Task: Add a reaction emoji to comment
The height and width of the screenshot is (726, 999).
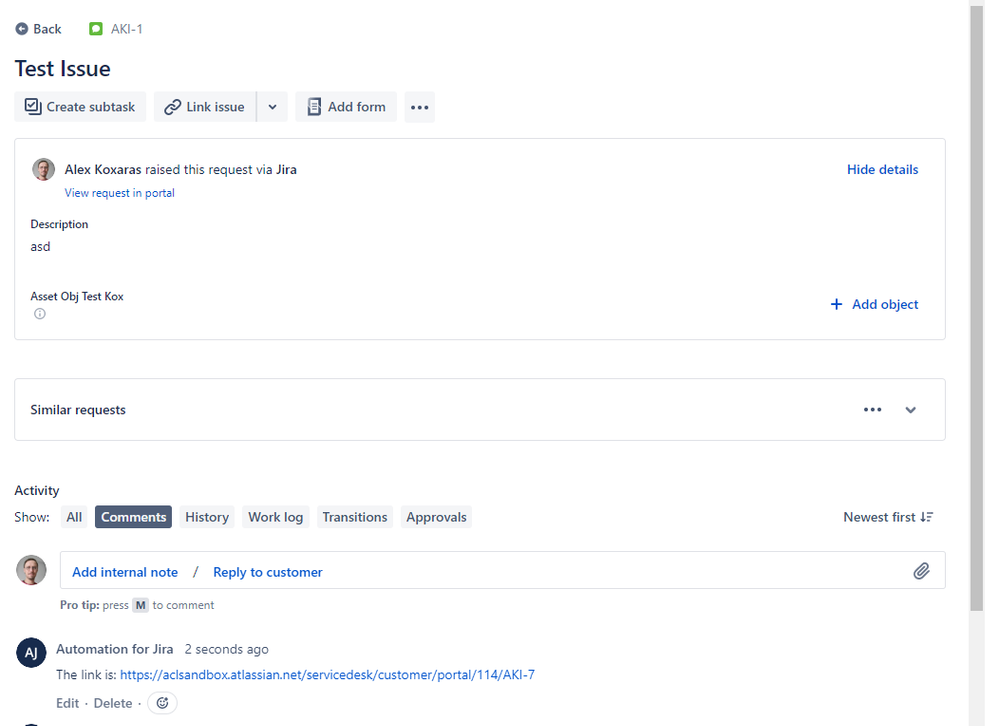Action: [x=162, y=702]
